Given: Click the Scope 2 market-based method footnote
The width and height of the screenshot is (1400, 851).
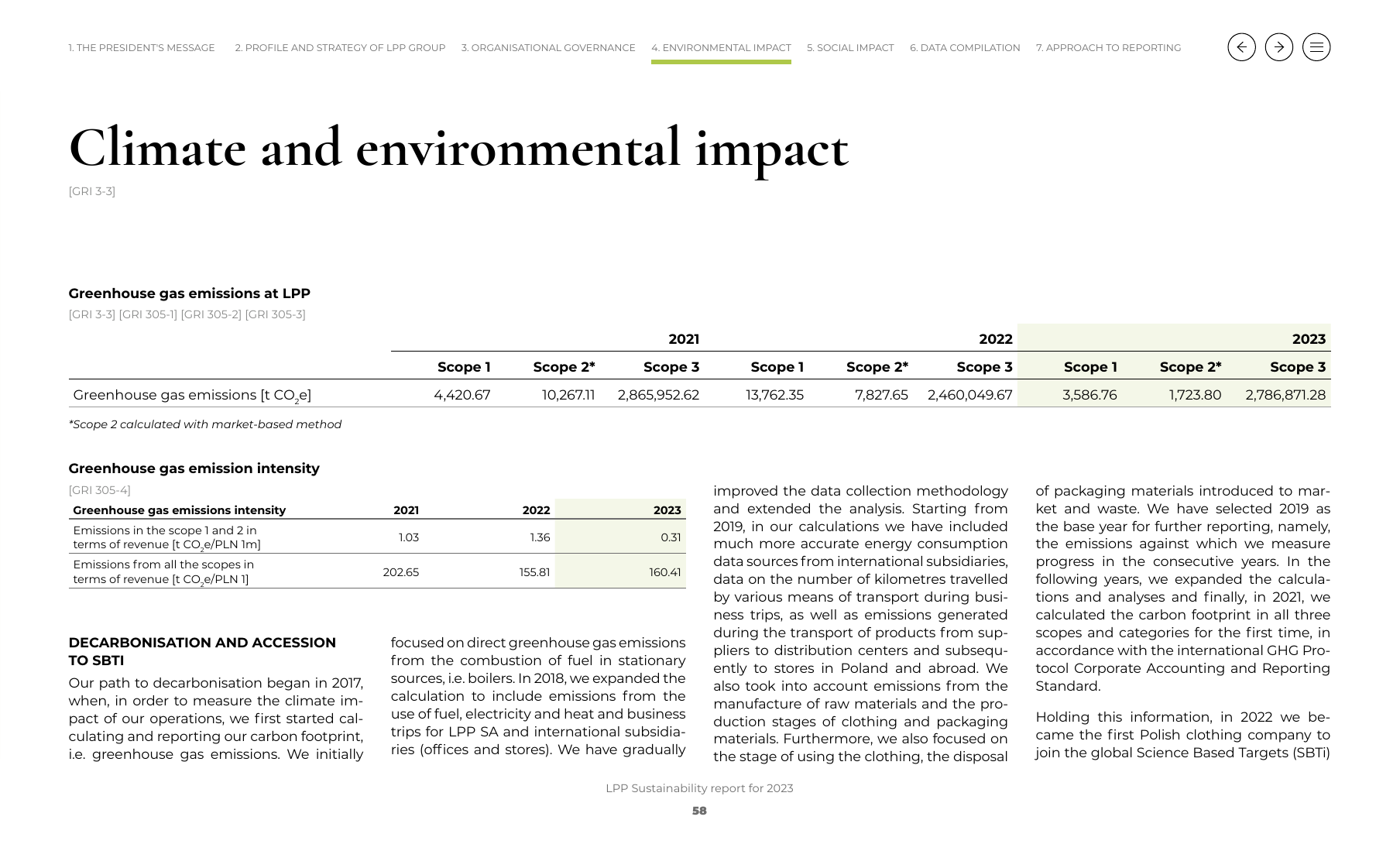Looking at the screenshot, I should pos(205,424).
